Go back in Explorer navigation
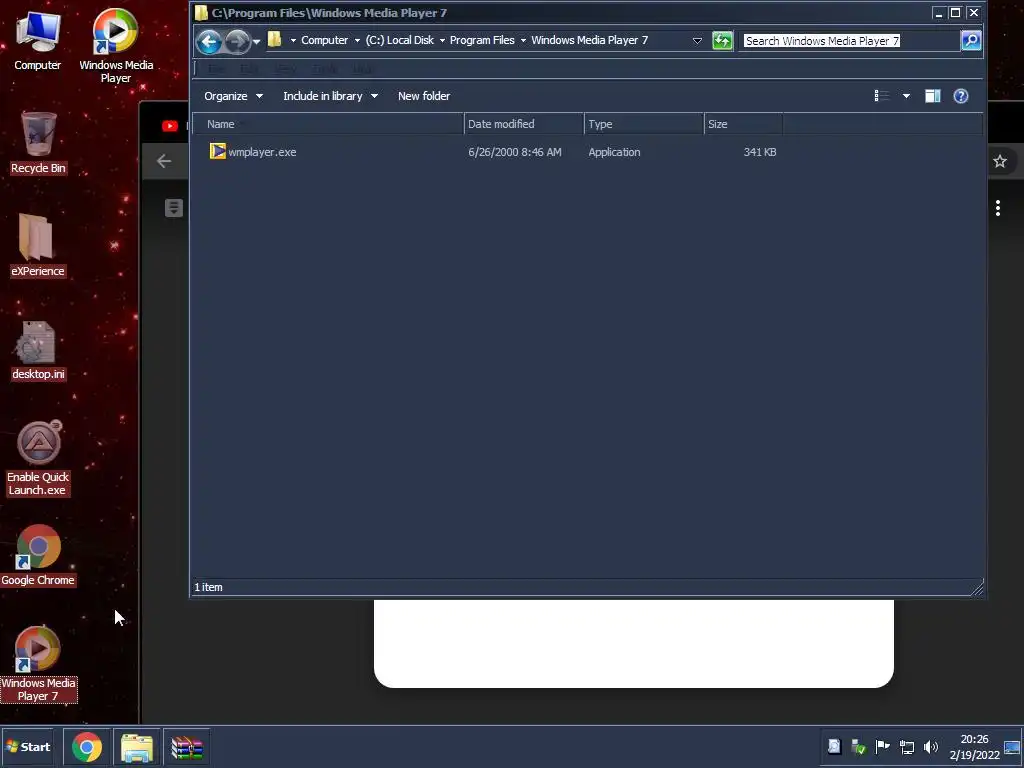Viewport: 1024px width, 768px height. (209, 42)
